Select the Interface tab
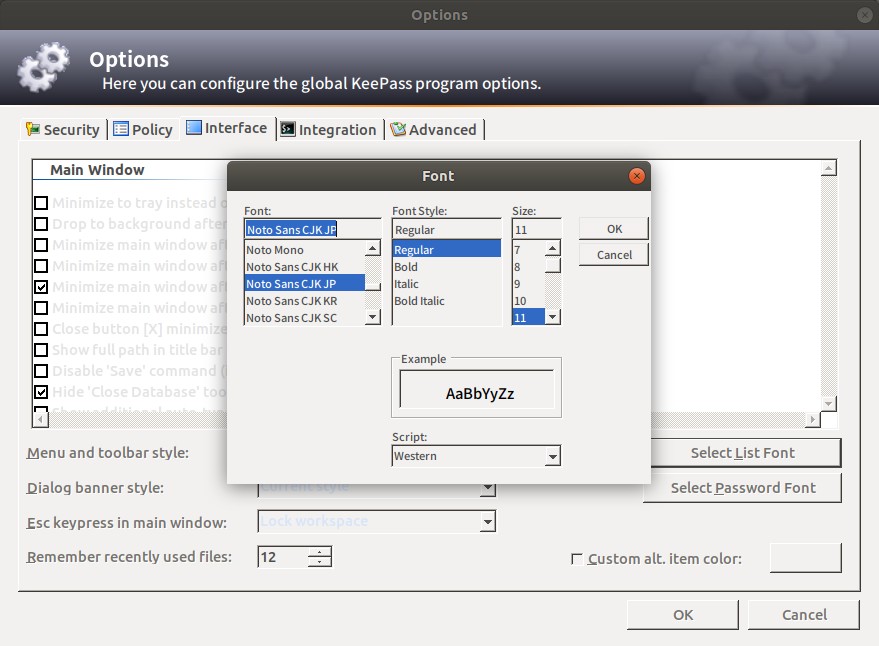This screenshot has width=879, height=646. (x=227, y=128)
